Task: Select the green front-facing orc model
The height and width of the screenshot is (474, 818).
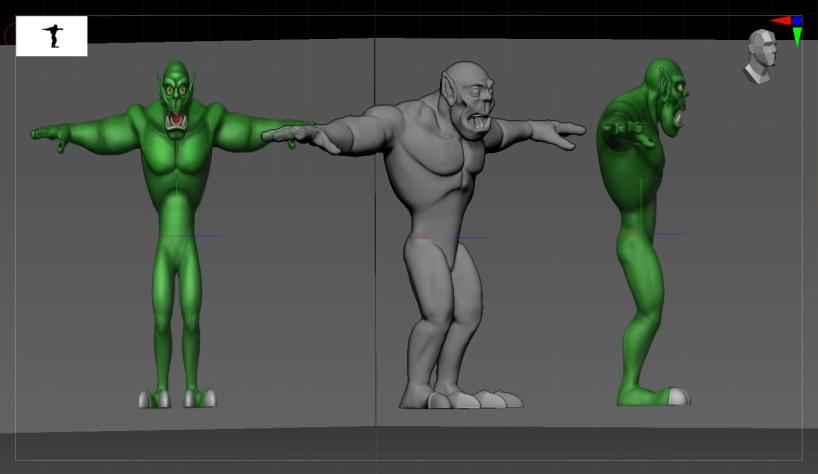Action: coord(176,234)
